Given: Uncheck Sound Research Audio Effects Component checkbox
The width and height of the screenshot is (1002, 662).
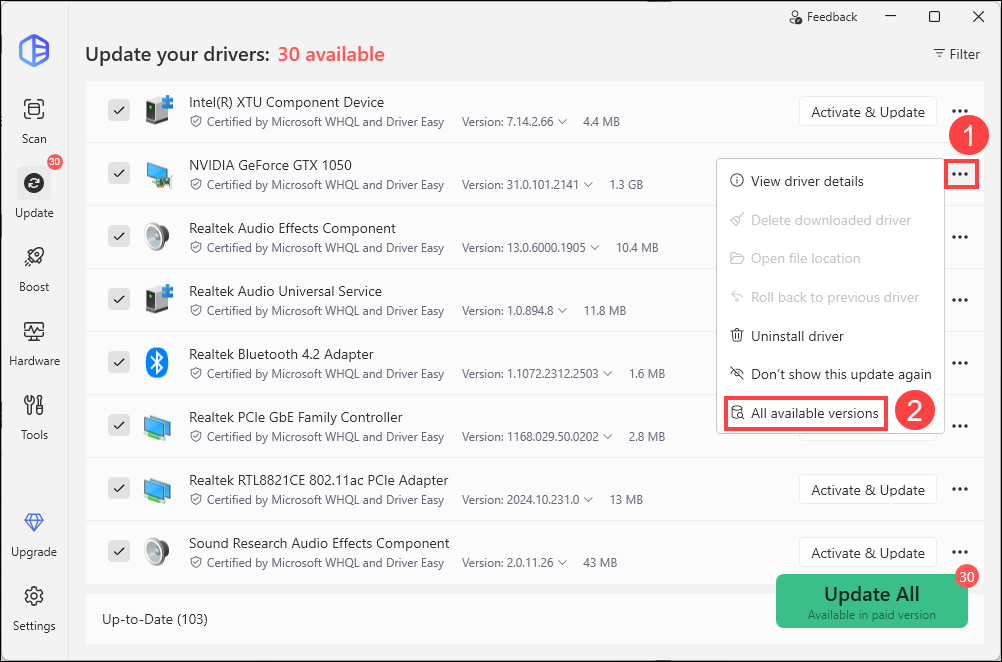Looking at the screenshot, I should tap(119, 551).
